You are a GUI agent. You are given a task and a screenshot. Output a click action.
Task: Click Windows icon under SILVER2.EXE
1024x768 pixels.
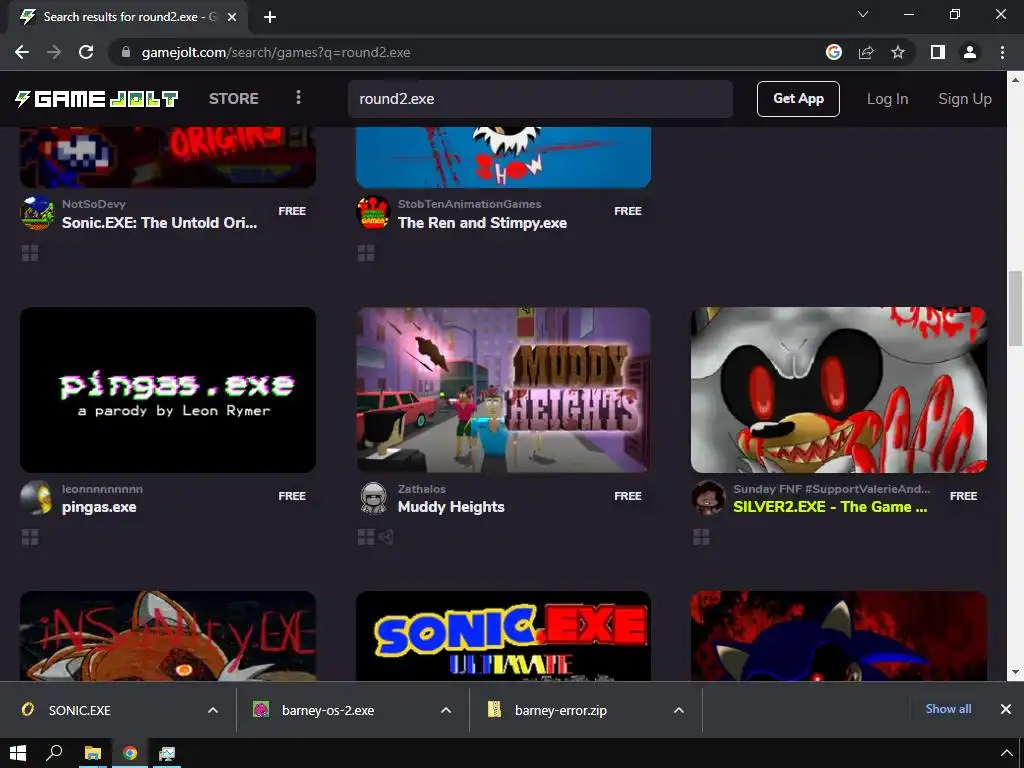coord(701,537)
